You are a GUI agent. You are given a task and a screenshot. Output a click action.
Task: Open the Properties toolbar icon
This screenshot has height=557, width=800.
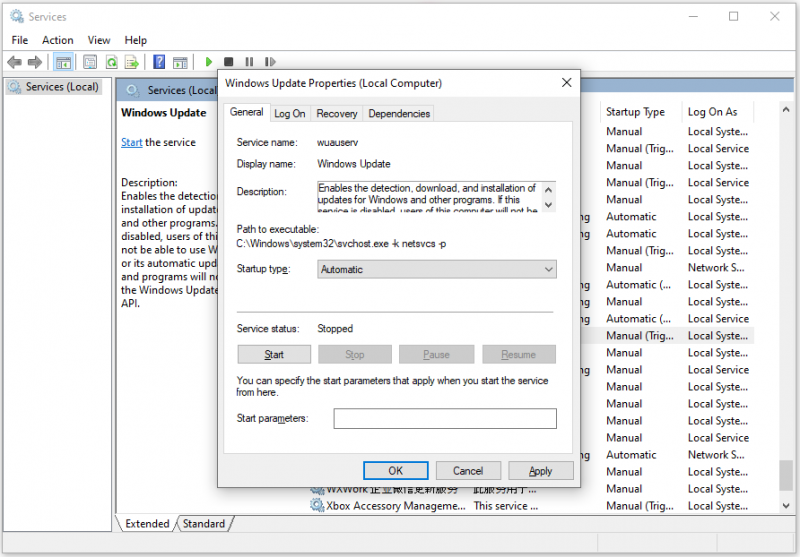[90, 62]
